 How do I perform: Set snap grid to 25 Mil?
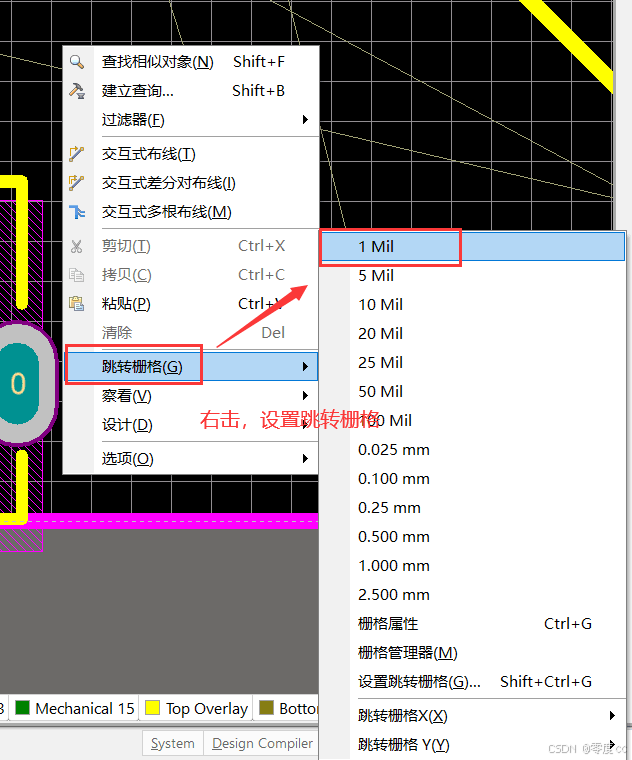pos(473,363)
